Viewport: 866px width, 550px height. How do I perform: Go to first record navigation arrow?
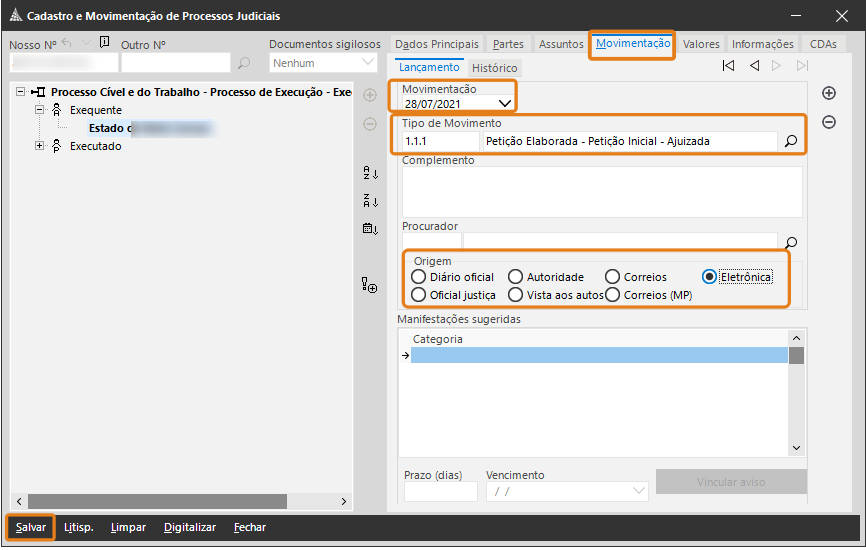point(728,66)
